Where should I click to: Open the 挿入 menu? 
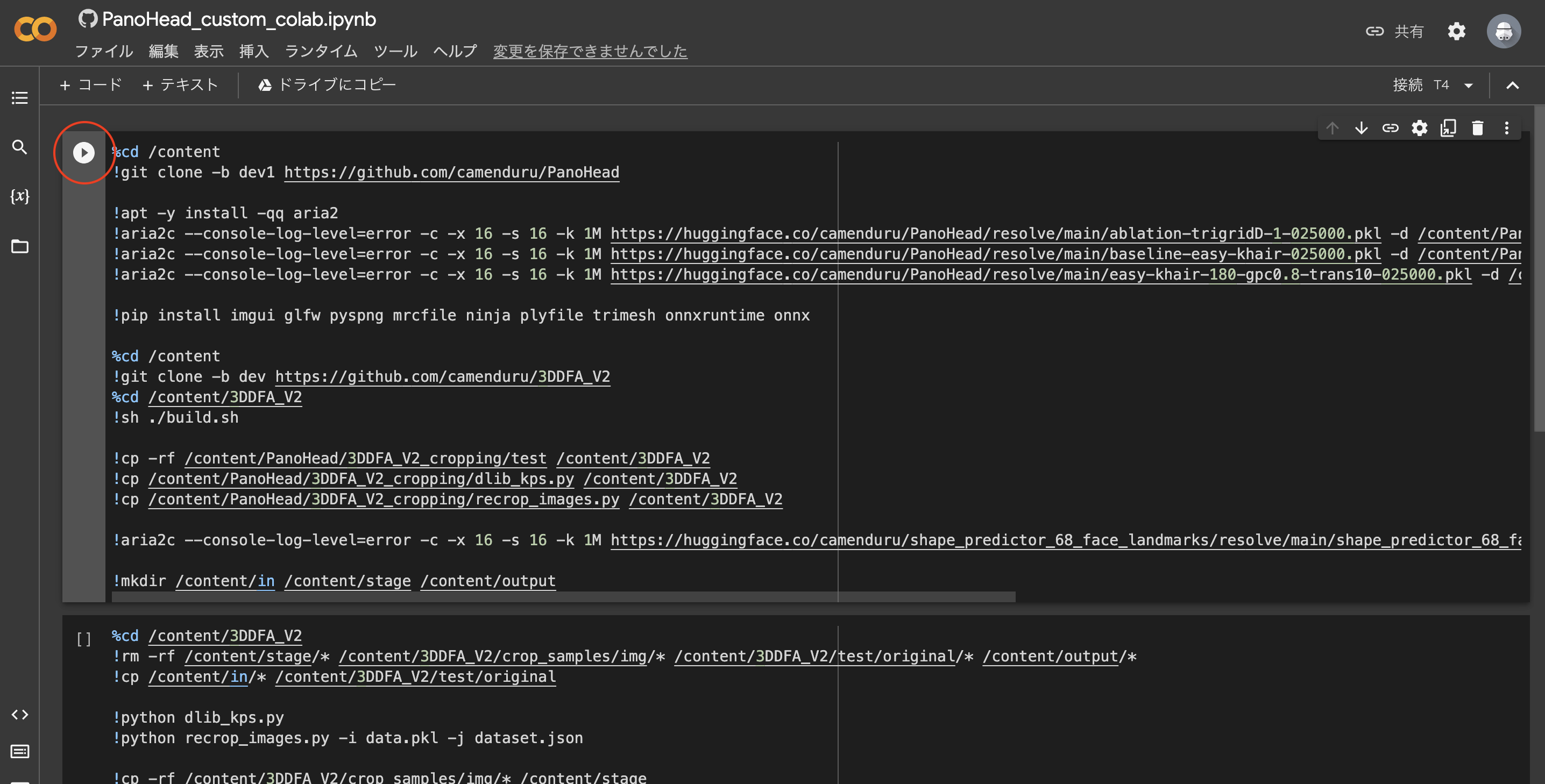click(x=254, y=52)
